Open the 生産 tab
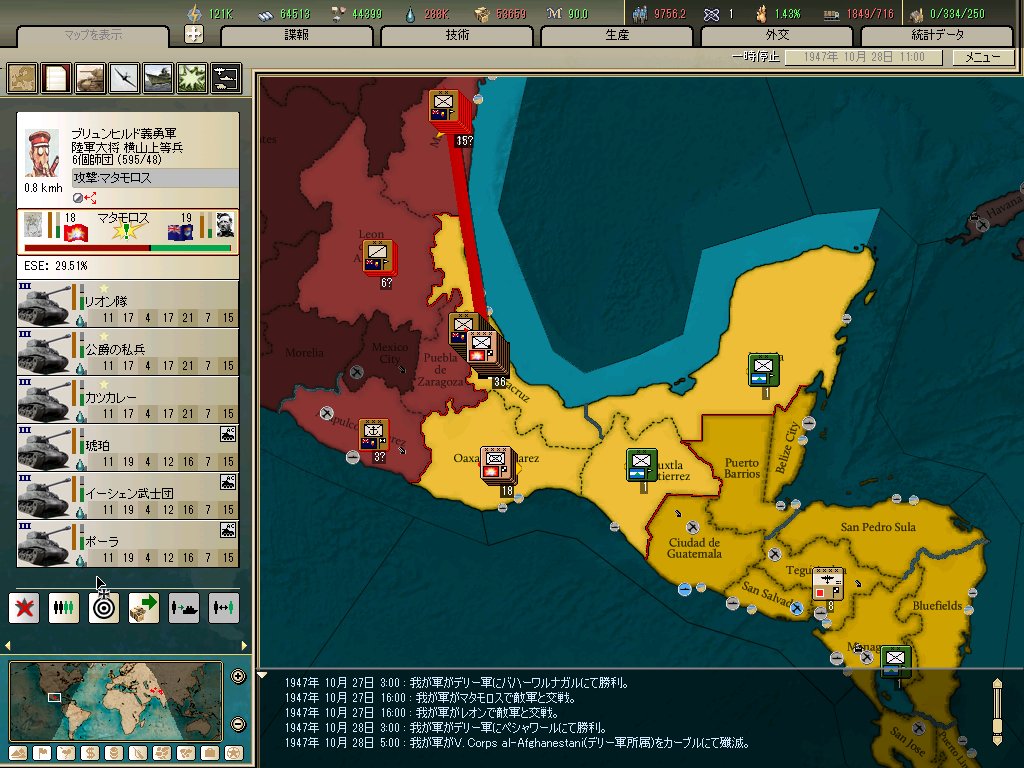 click(x=616, y=35)
